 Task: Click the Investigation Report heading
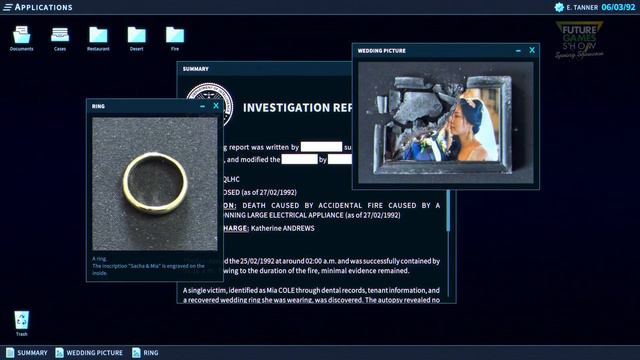click(298, 107)
